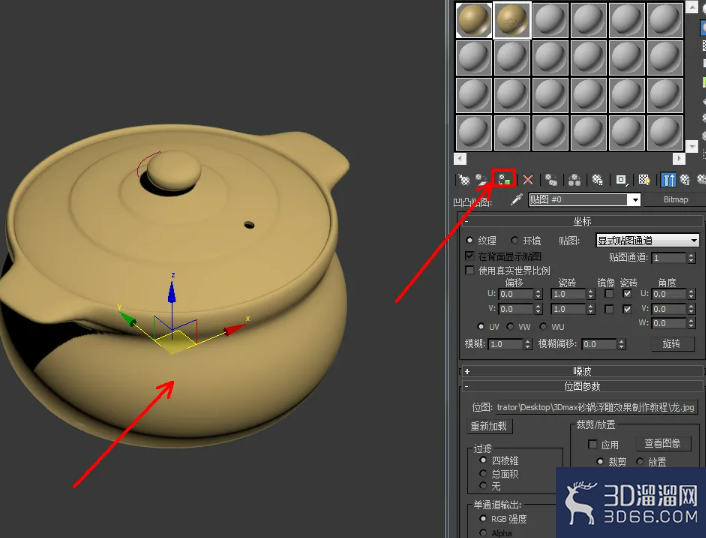Click the V 瓷砖 spinner arrows

click(591, 309)
